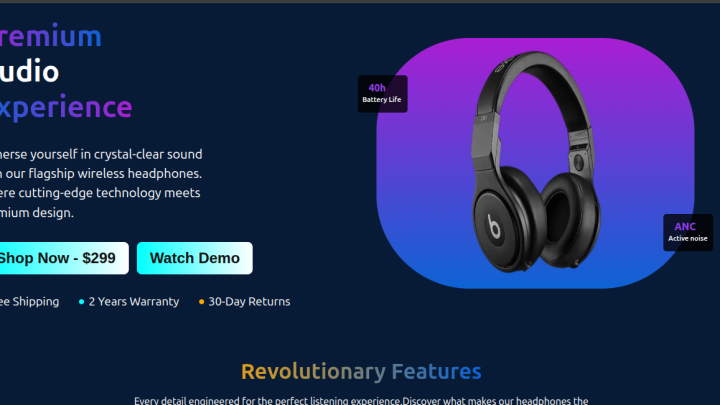Click the crystal-clear sound description paragraph
Screen dimensions: 720x405
(x=101, y=183)
